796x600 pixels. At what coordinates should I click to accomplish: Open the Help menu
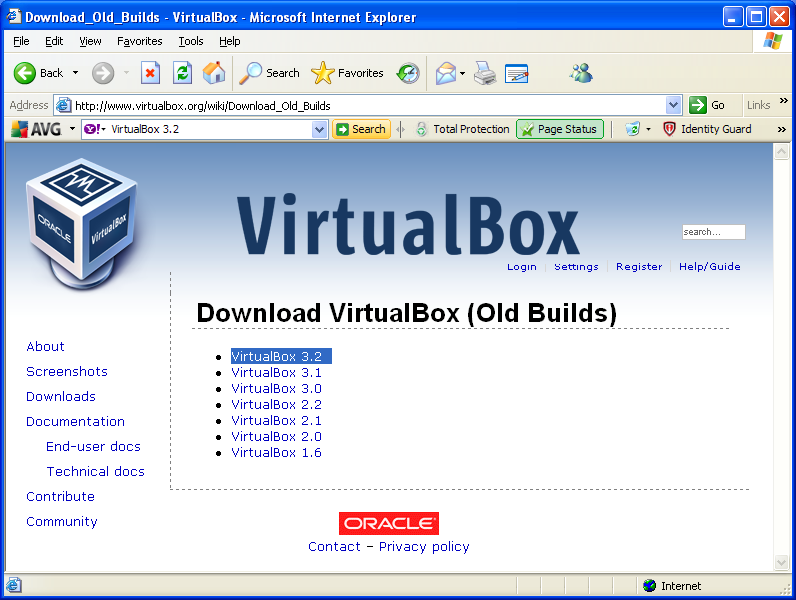[229, 41]
